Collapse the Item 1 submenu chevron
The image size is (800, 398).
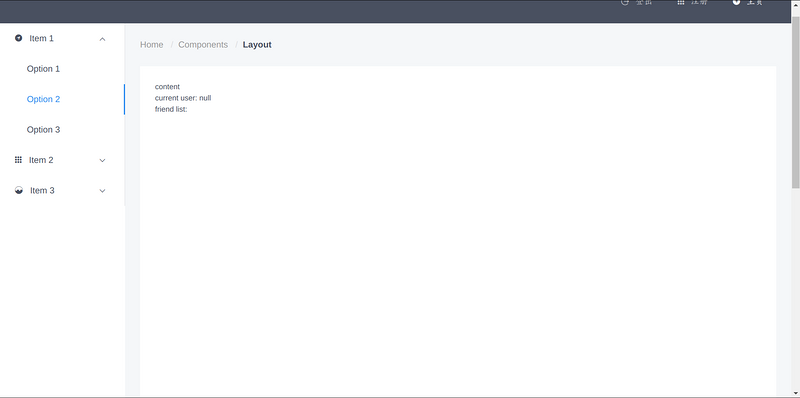(102, 39)
